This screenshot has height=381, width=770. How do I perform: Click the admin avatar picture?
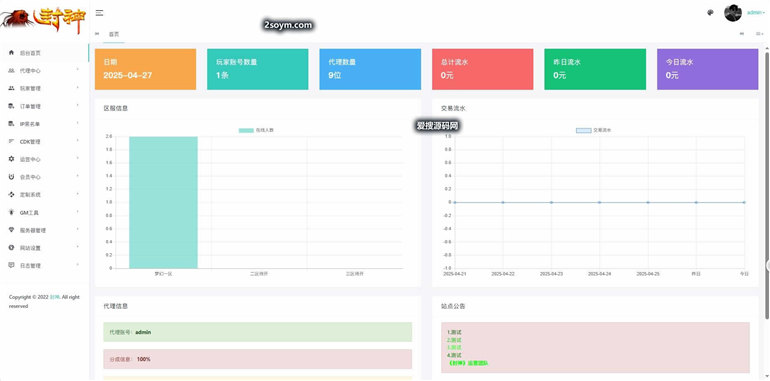pos(733,13)
